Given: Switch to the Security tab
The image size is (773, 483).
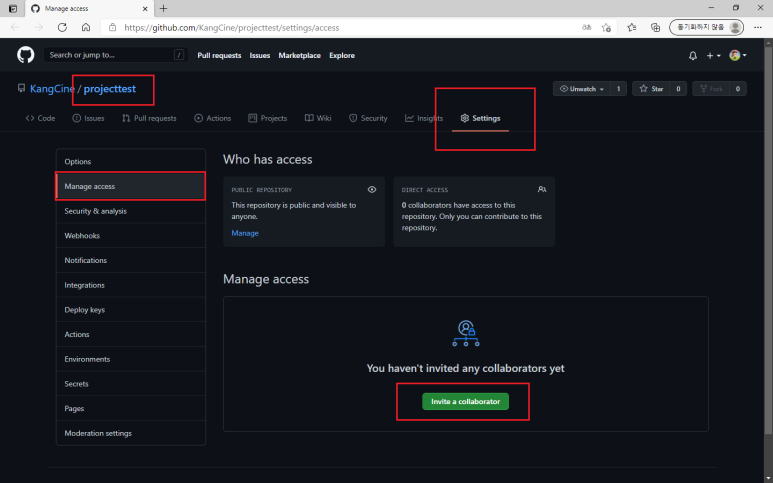Looking at the screenshot, I should click(368, 118).
